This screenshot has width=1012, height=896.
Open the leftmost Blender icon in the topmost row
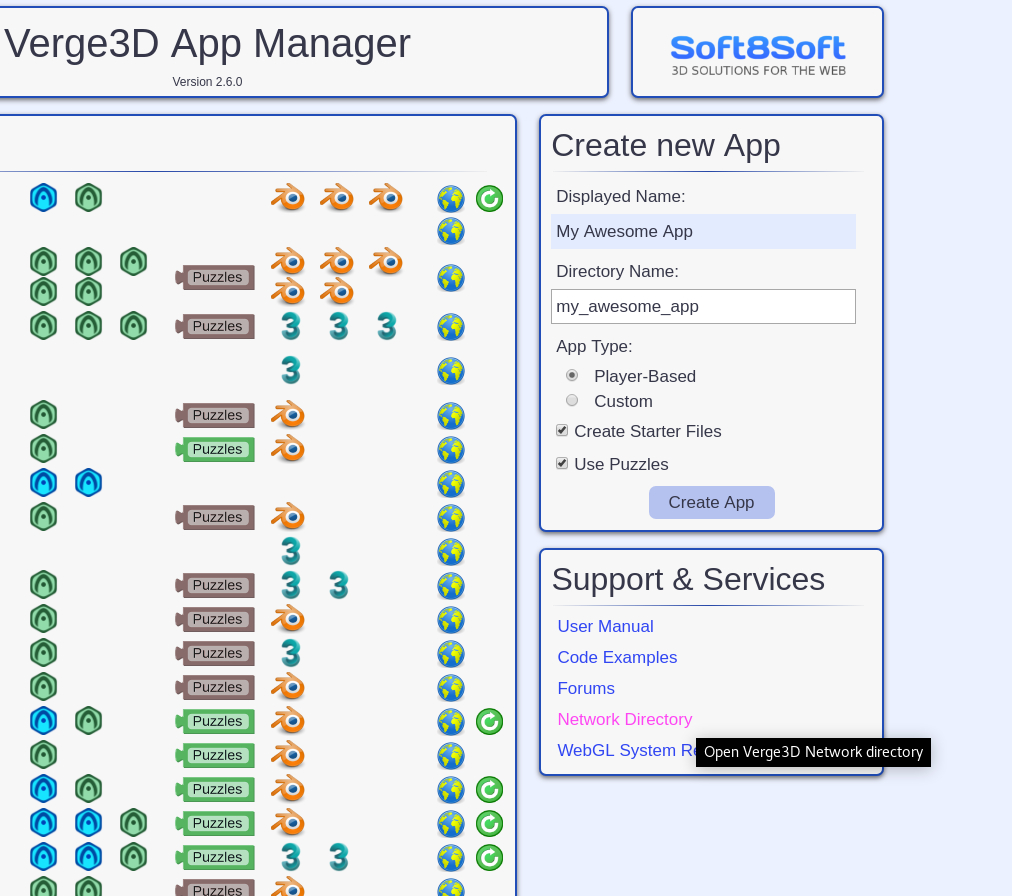288,197
